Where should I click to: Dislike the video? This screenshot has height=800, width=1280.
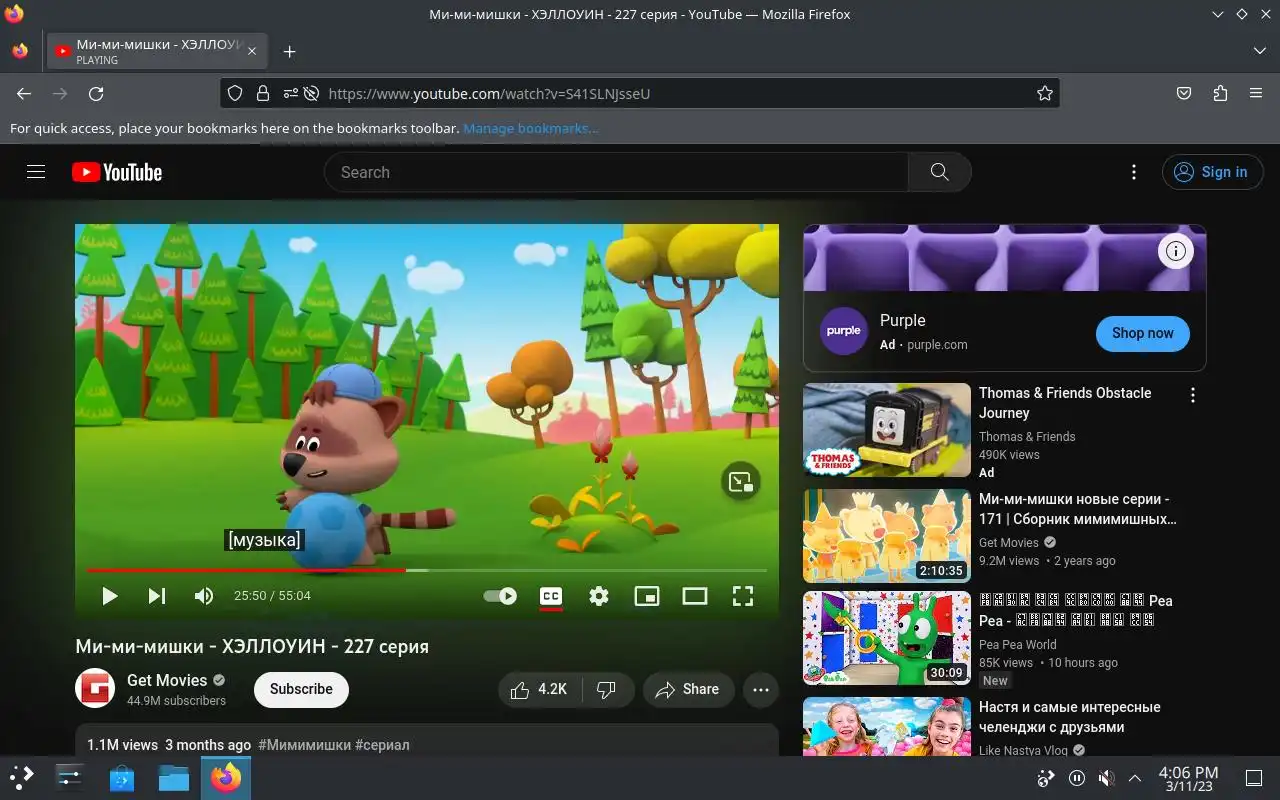pos(606,689)
